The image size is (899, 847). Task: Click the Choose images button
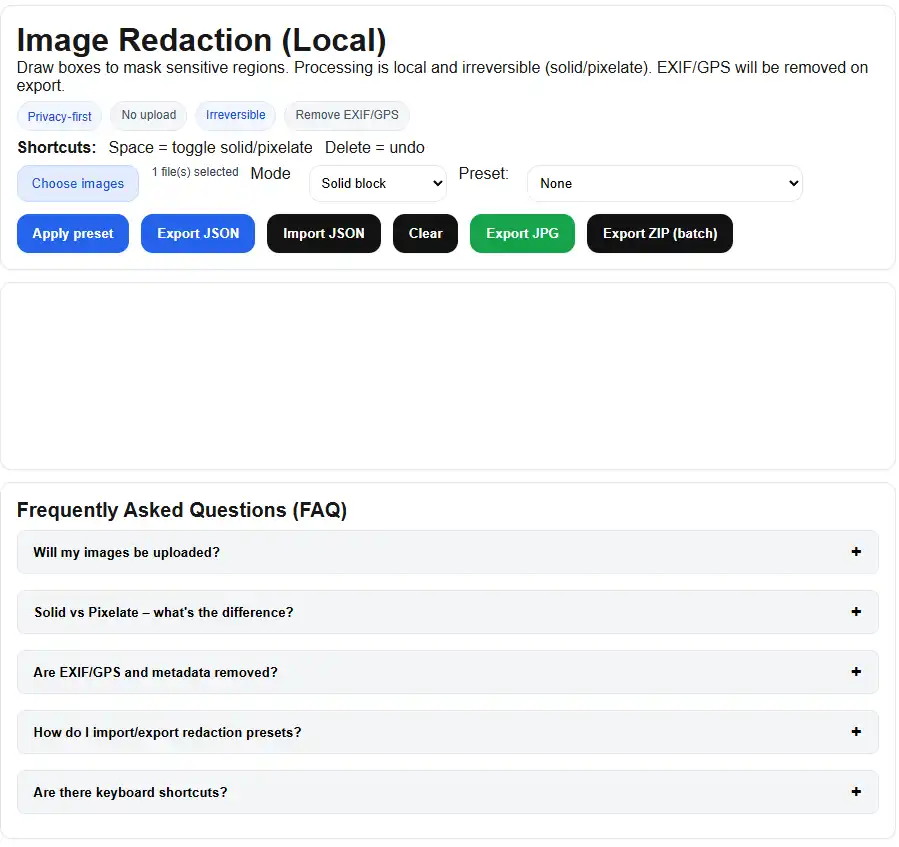coord(78,184)
